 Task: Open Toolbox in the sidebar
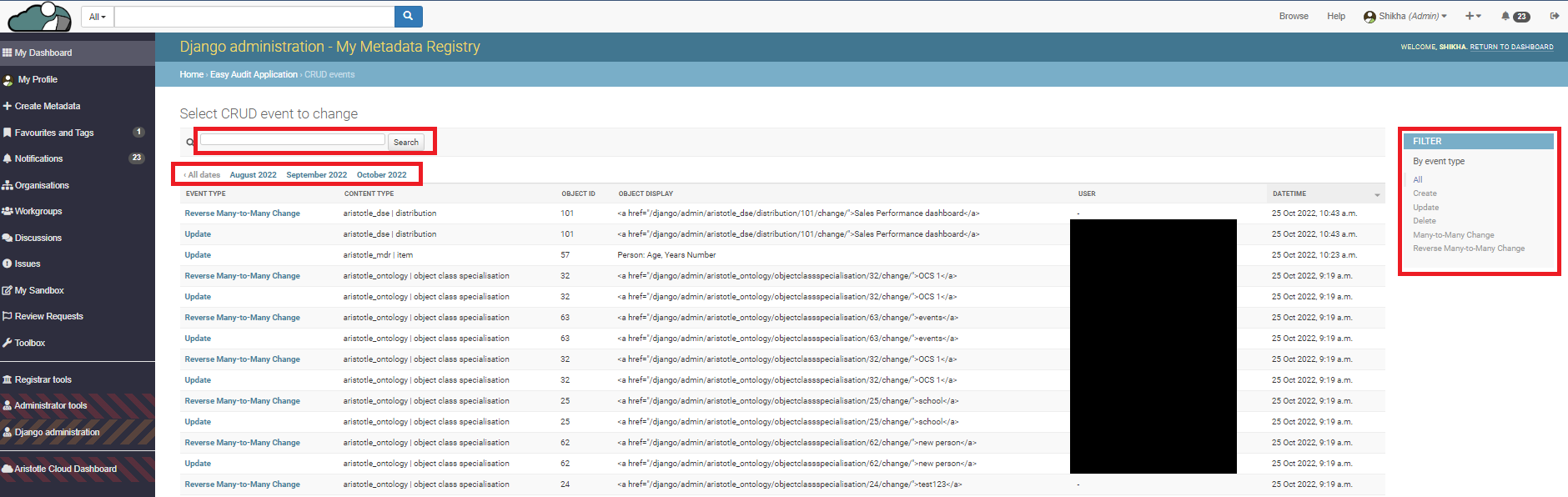click(29, 343)
